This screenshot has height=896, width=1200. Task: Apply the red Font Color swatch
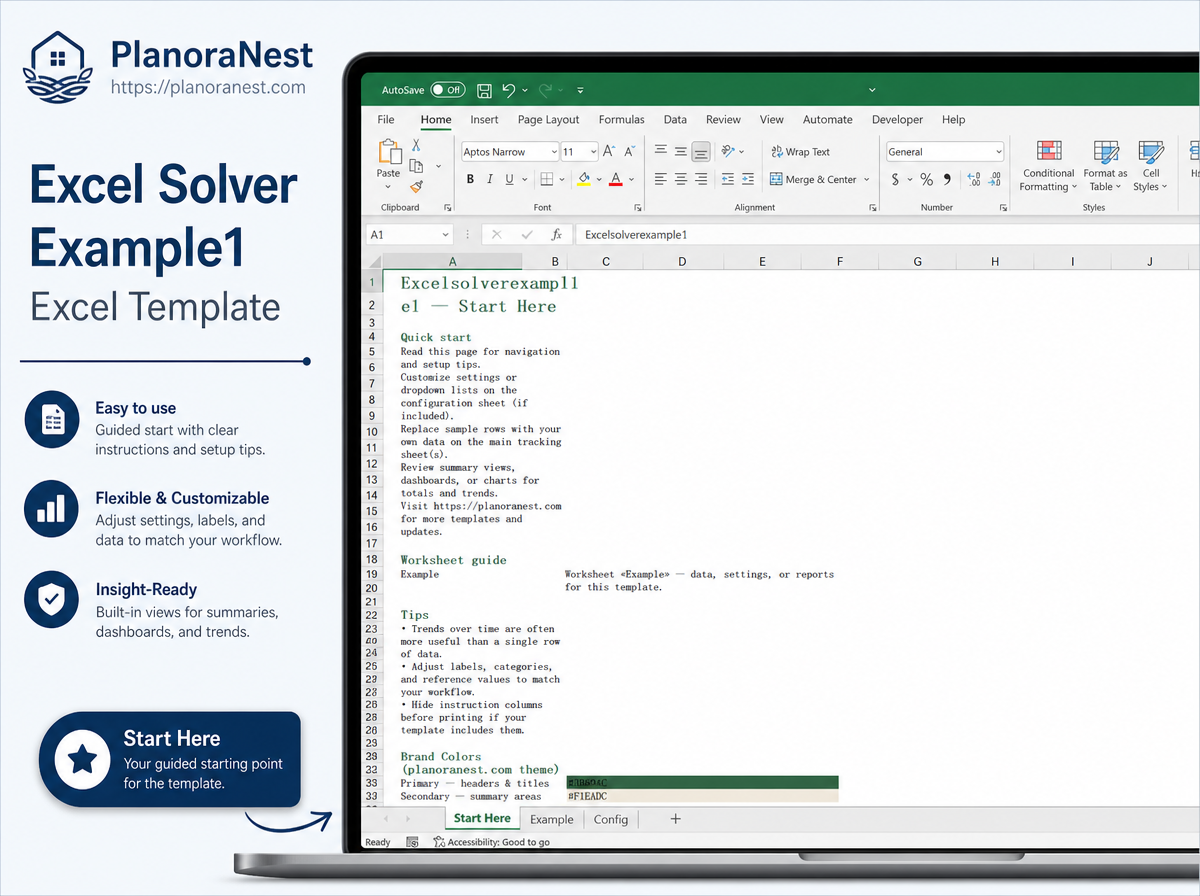coord(616,180)
